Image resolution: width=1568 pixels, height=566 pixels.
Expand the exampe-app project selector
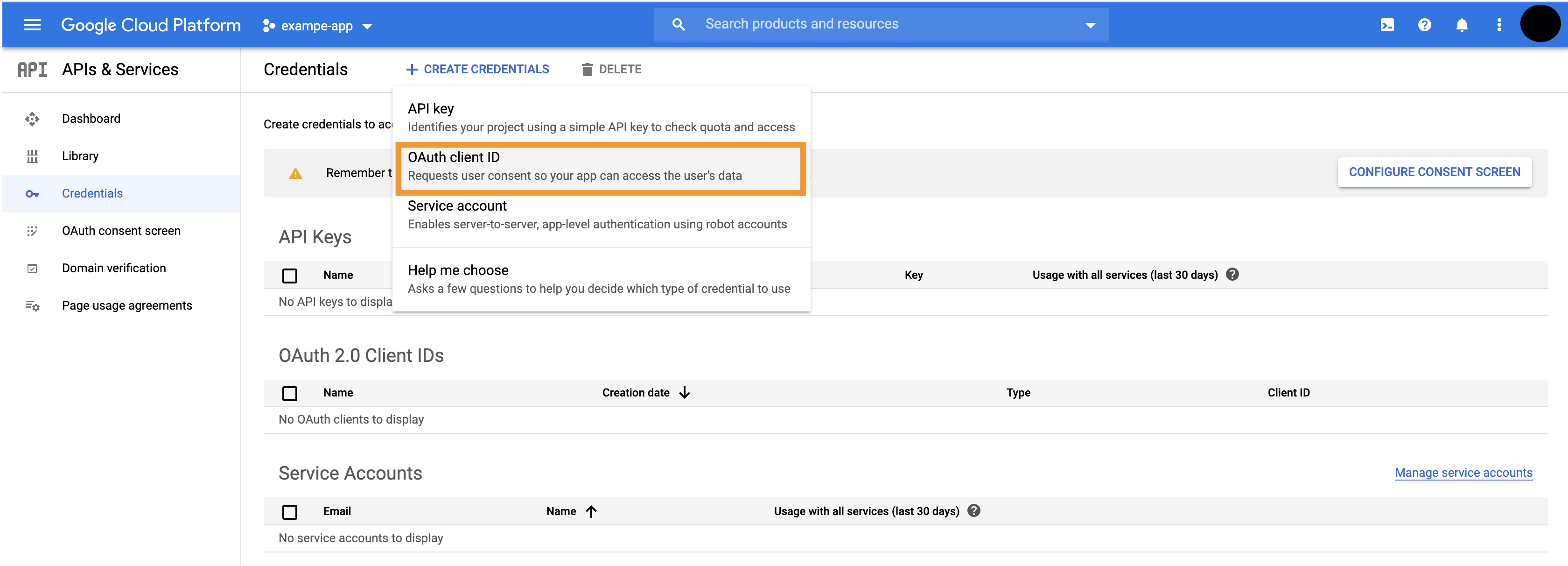pyautogui.click(x=317, y=26)
